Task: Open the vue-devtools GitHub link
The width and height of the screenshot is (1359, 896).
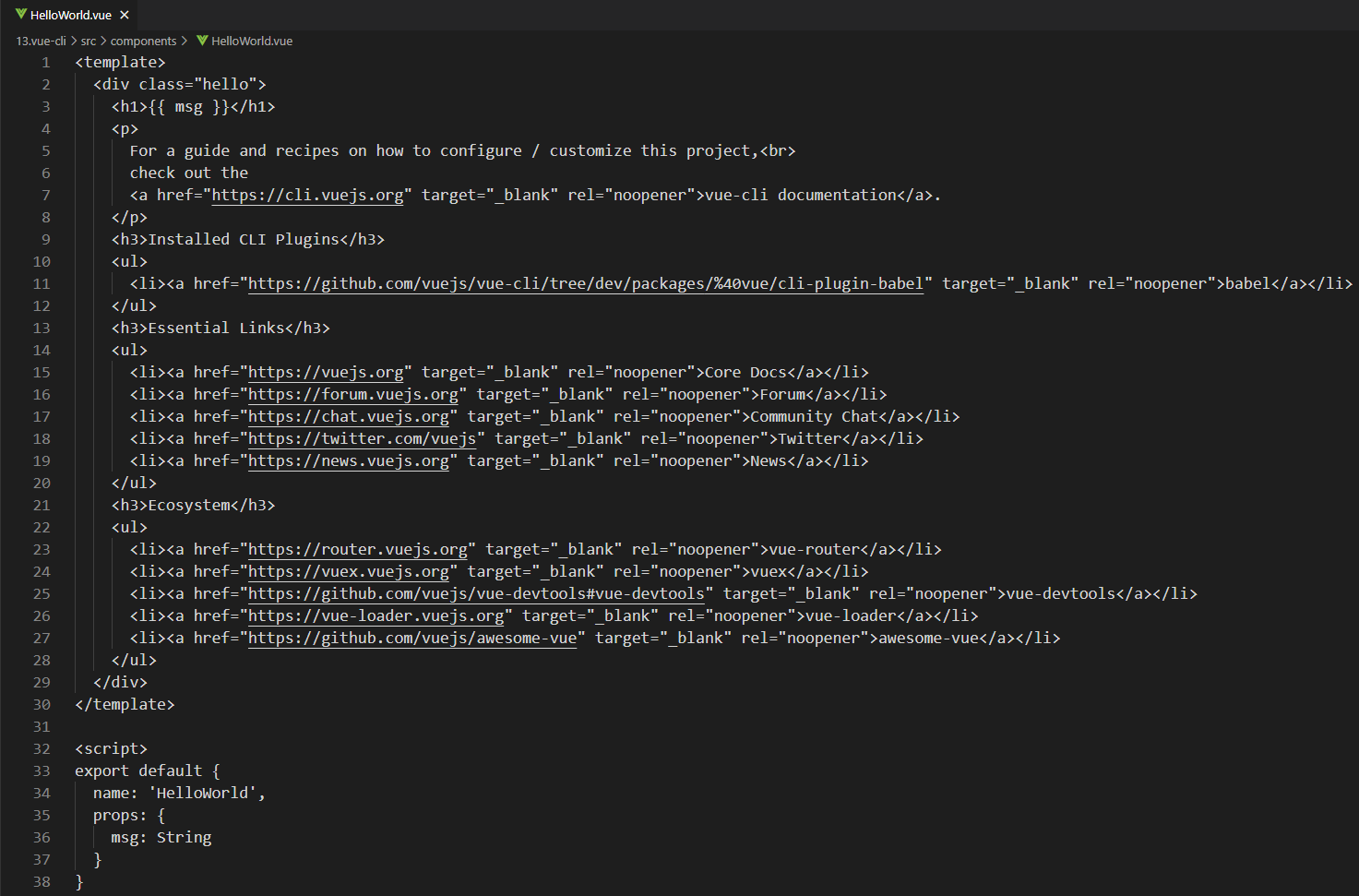Action: click(476, 593)
